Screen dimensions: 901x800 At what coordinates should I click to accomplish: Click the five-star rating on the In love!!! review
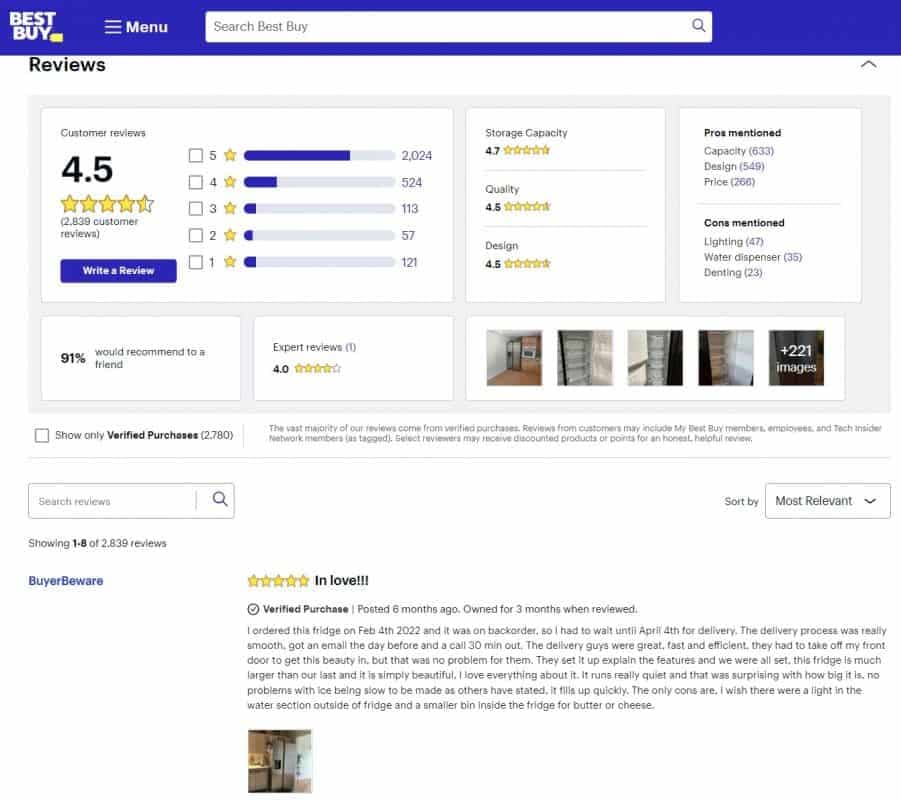pyautogui.click(x=278, y=581)
